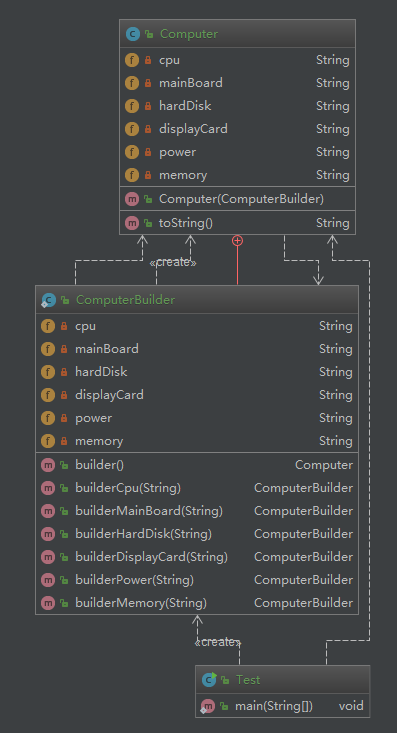
Task: Click the ComputerBuilder class icon
Action: pyautogui.click(x=49, y=300)
